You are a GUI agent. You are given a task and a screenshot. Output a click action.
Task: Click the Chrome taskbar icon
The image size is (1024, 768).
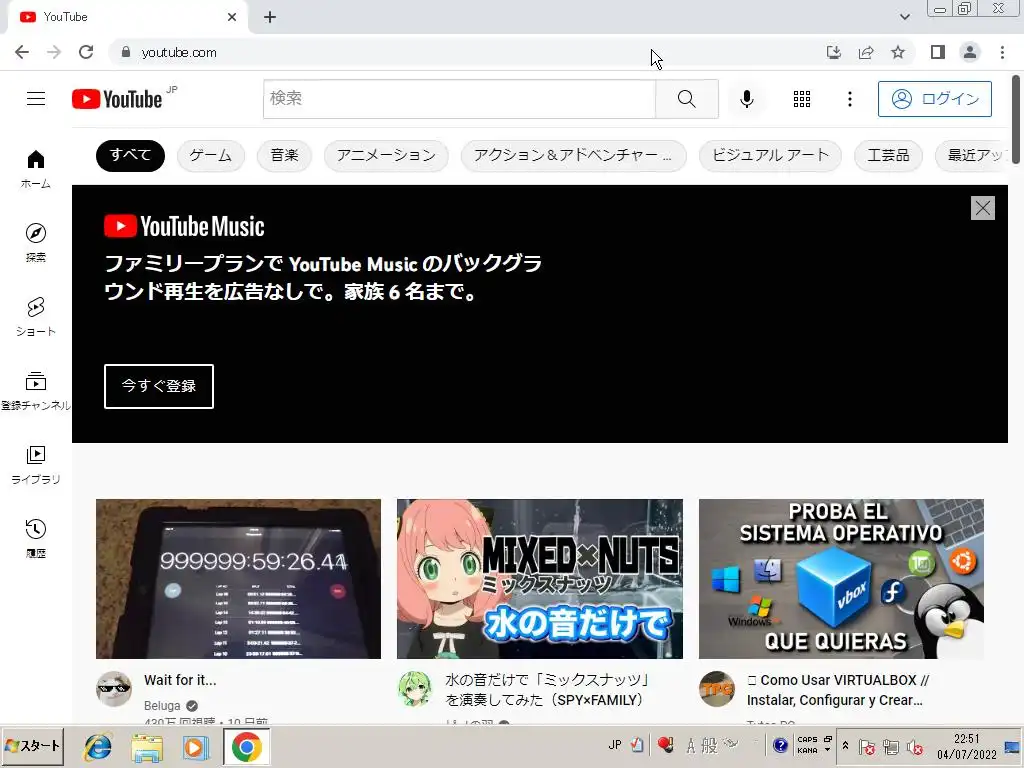246,747
